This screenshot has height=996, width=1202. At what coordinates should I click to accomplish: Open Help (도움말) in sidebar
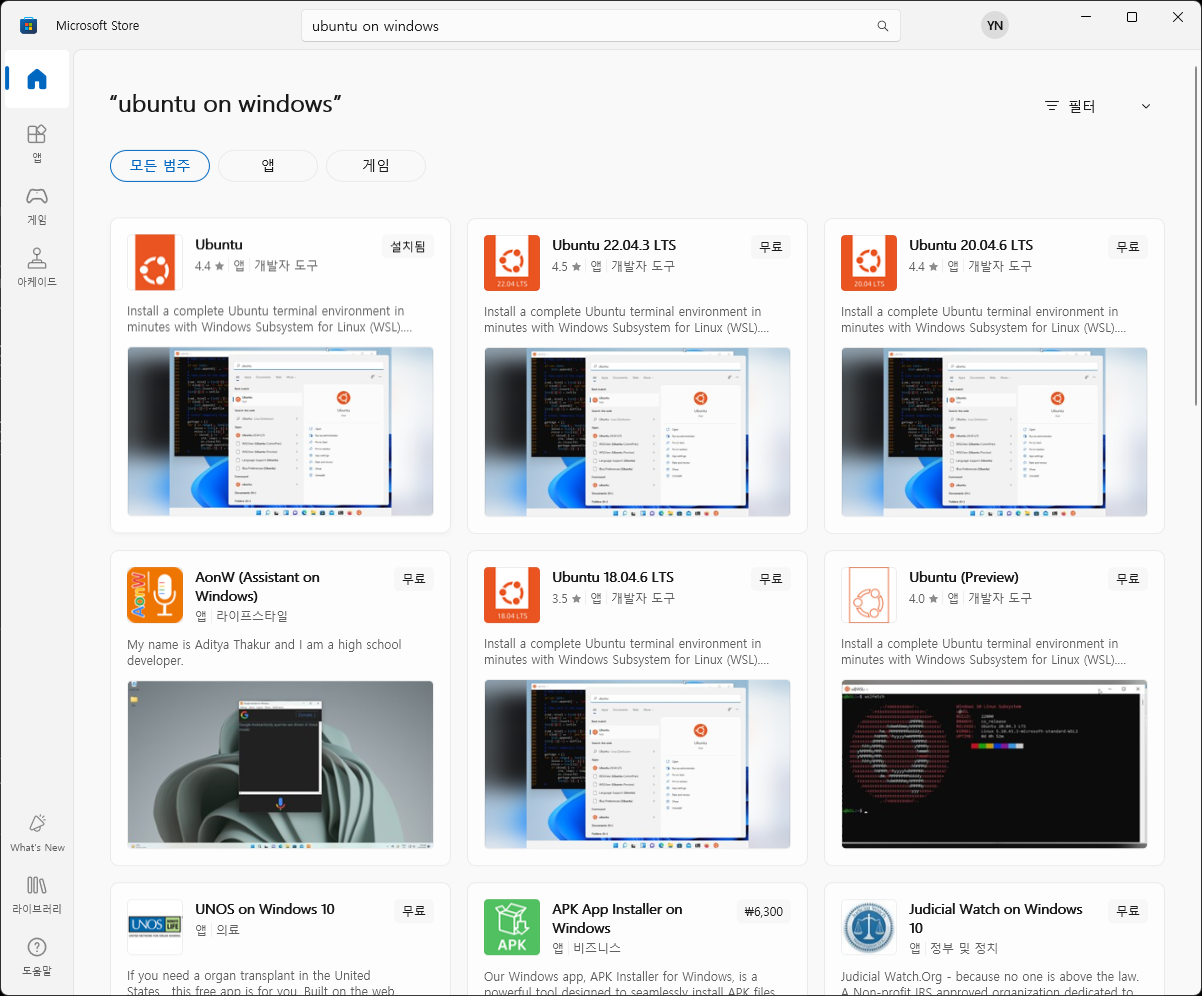tap(37, 956)
